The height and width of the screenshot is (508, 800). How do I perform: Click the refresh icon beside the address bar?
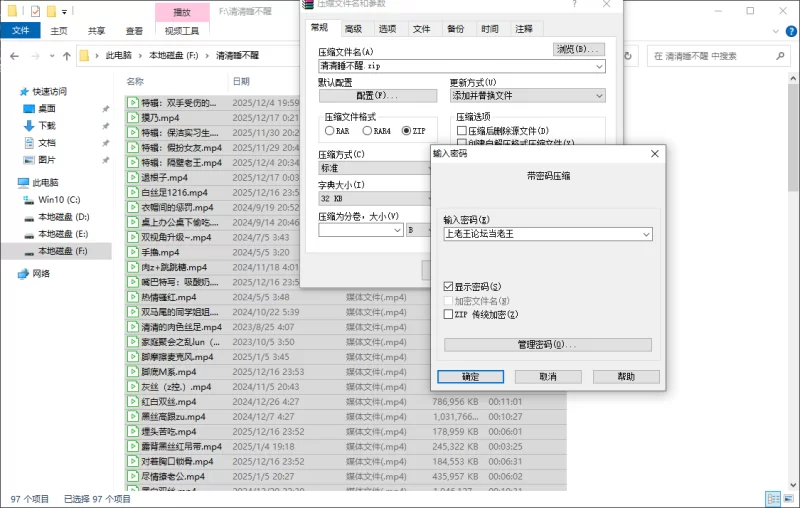tap(628, 56)
